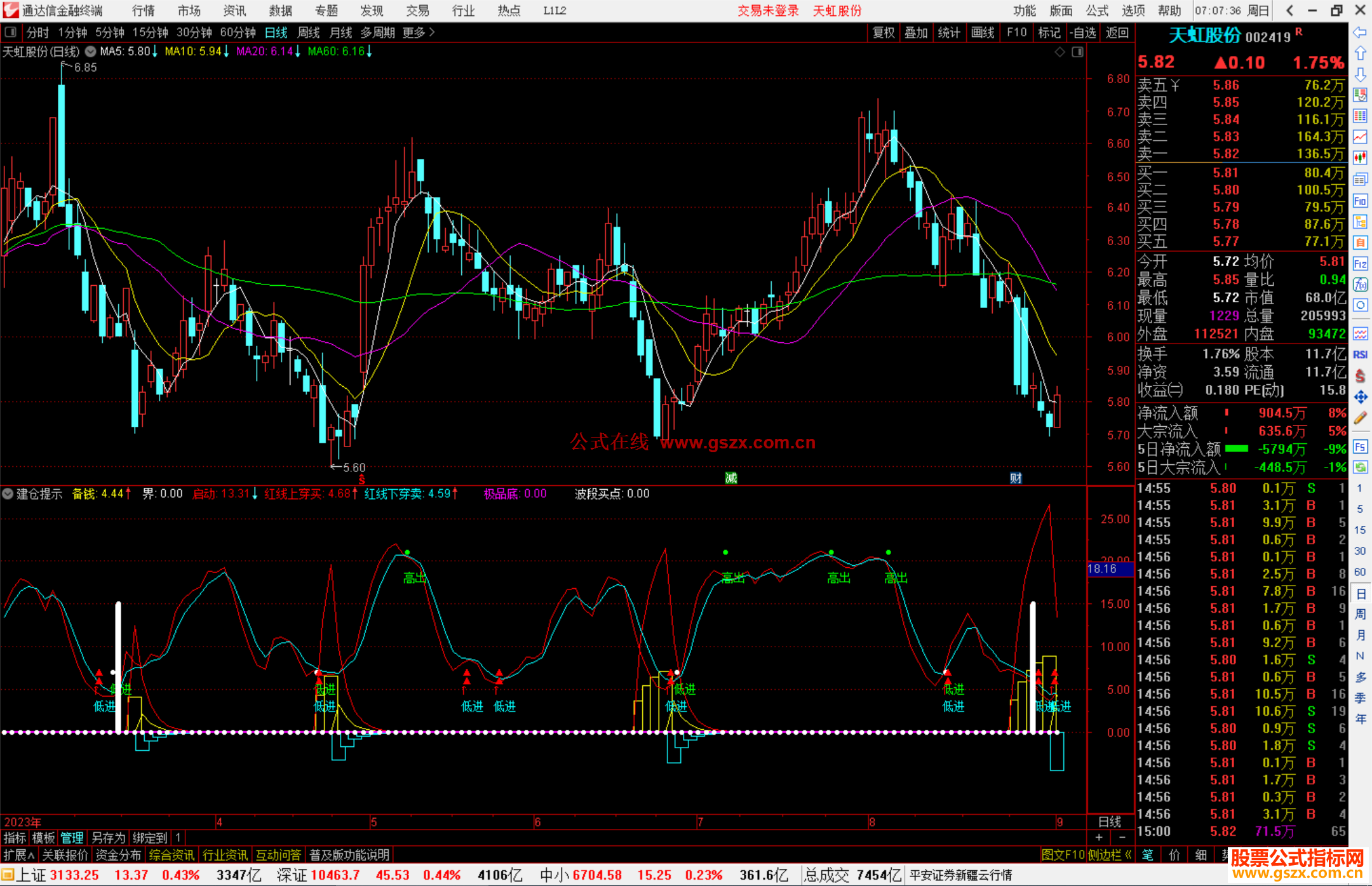Open the quotation grid table icon
Image resolution: width=1372 pixels, height=886 pixels.
(x=1360, y=116)
